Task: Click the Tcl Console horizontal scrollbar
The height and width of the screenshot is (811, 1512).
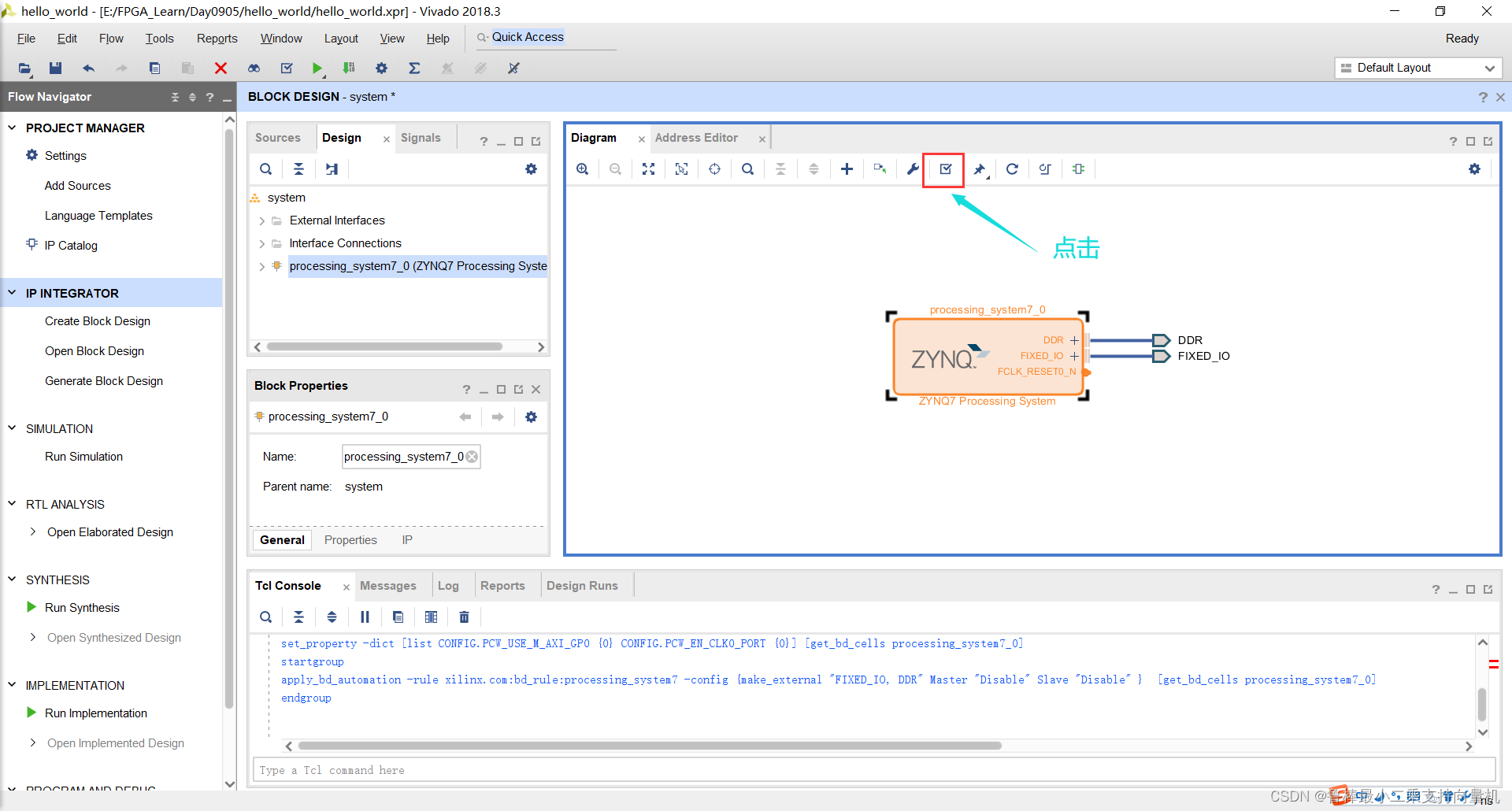Action: tap(650, 746)
